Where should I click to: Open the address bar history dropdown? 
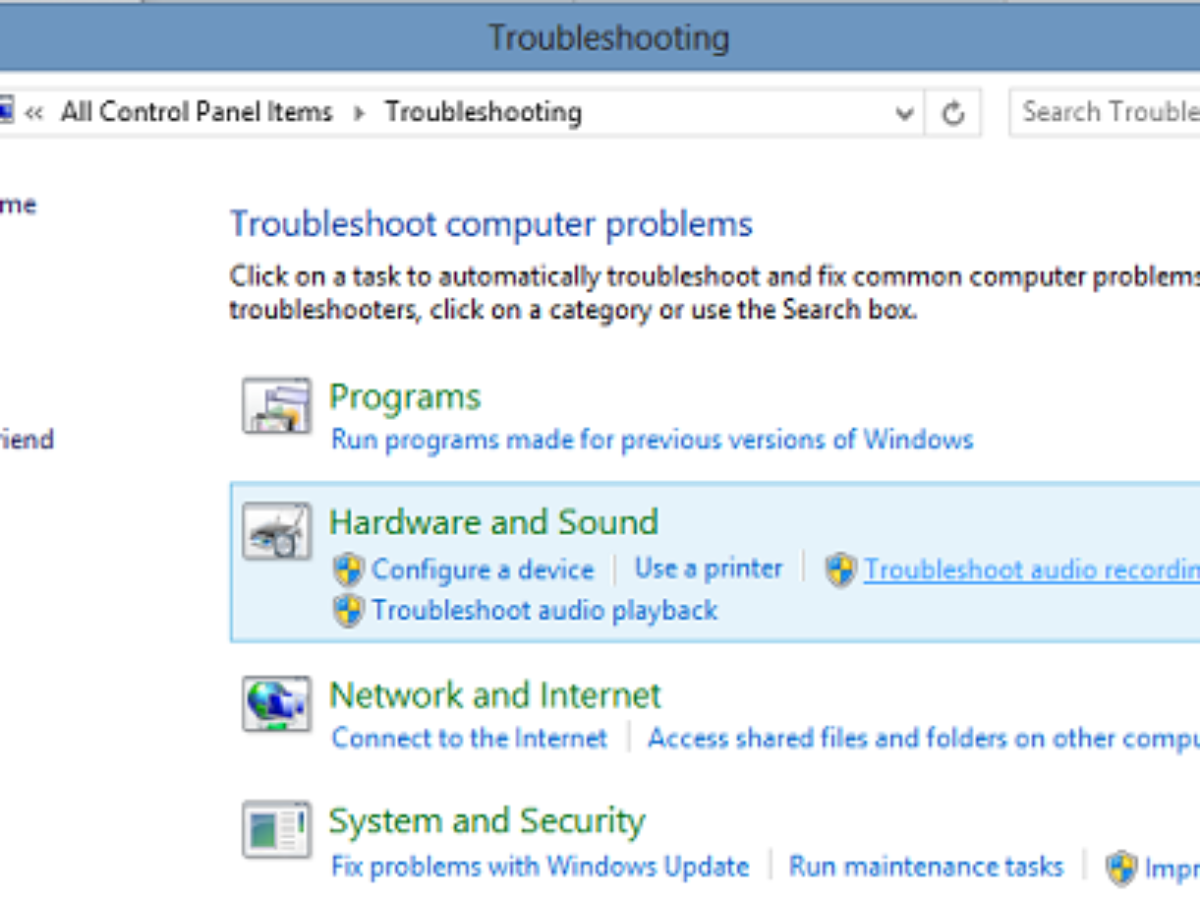[x=904, y=113]
